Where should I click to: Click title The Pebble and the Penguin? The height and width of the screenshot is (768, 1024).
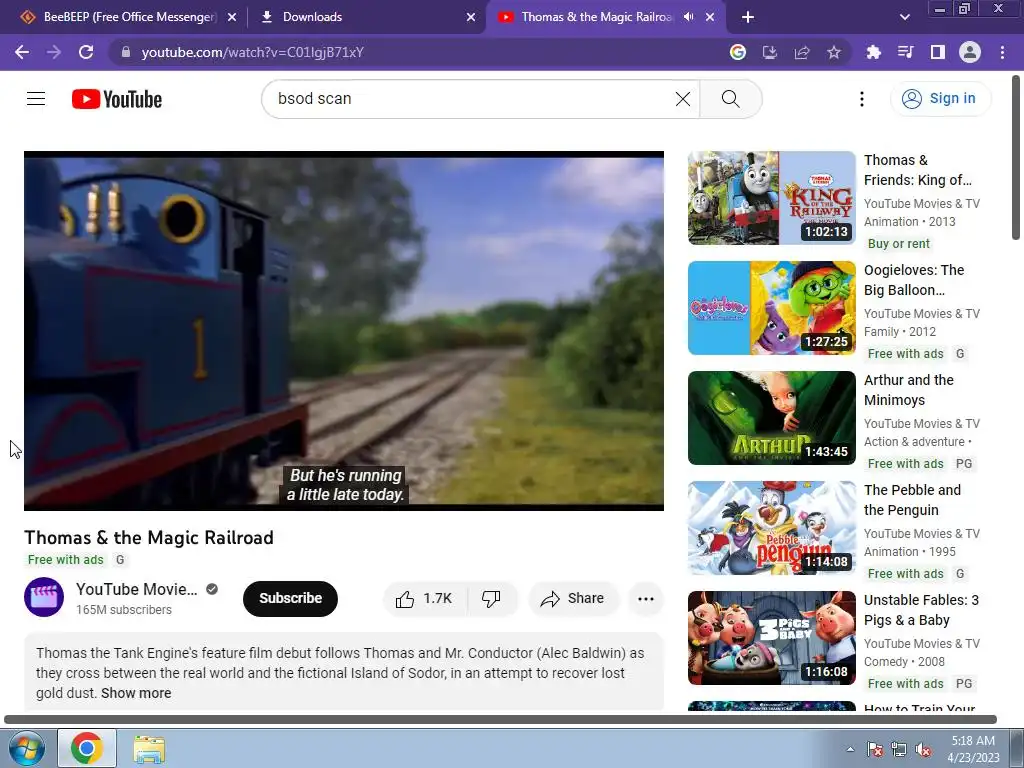pos(912,500)
